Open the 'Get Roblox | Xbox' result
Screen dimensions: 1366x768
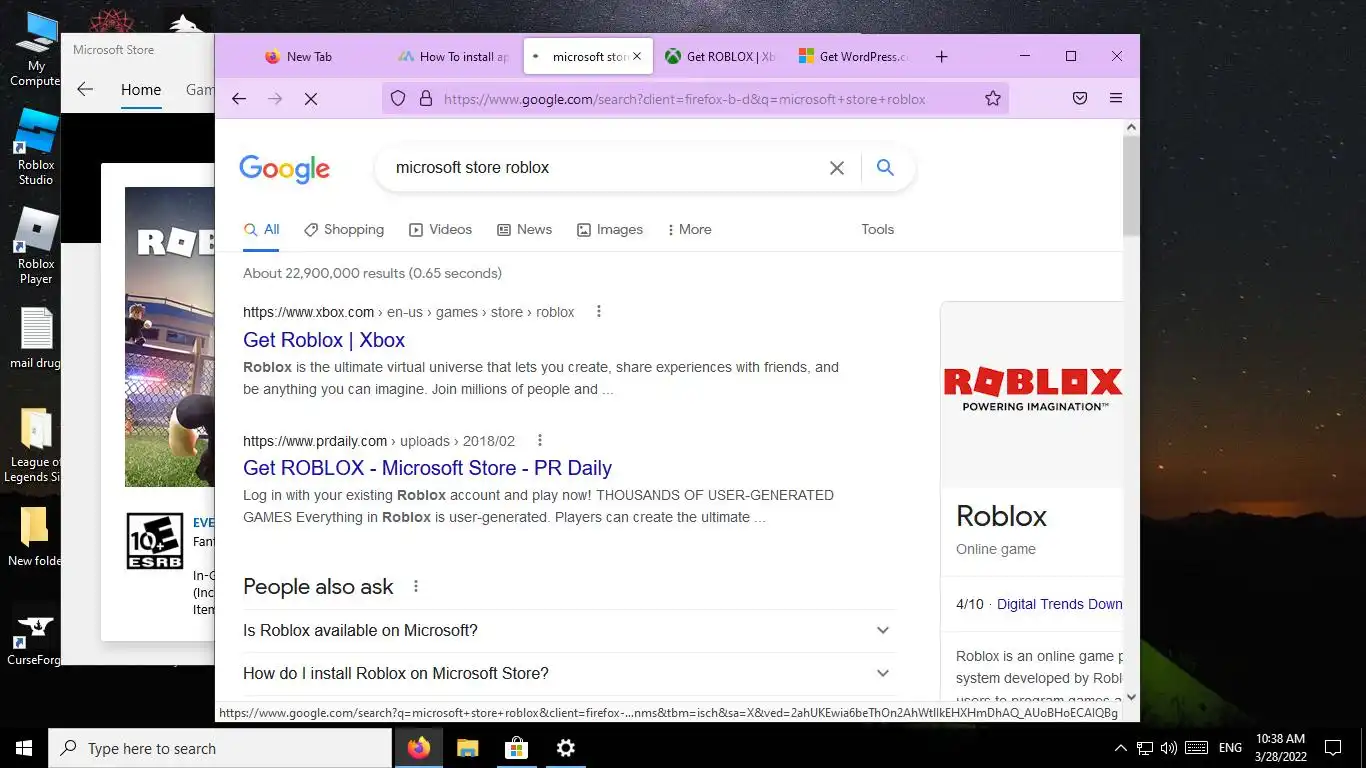pyautogui.click(x=324, y=340)
